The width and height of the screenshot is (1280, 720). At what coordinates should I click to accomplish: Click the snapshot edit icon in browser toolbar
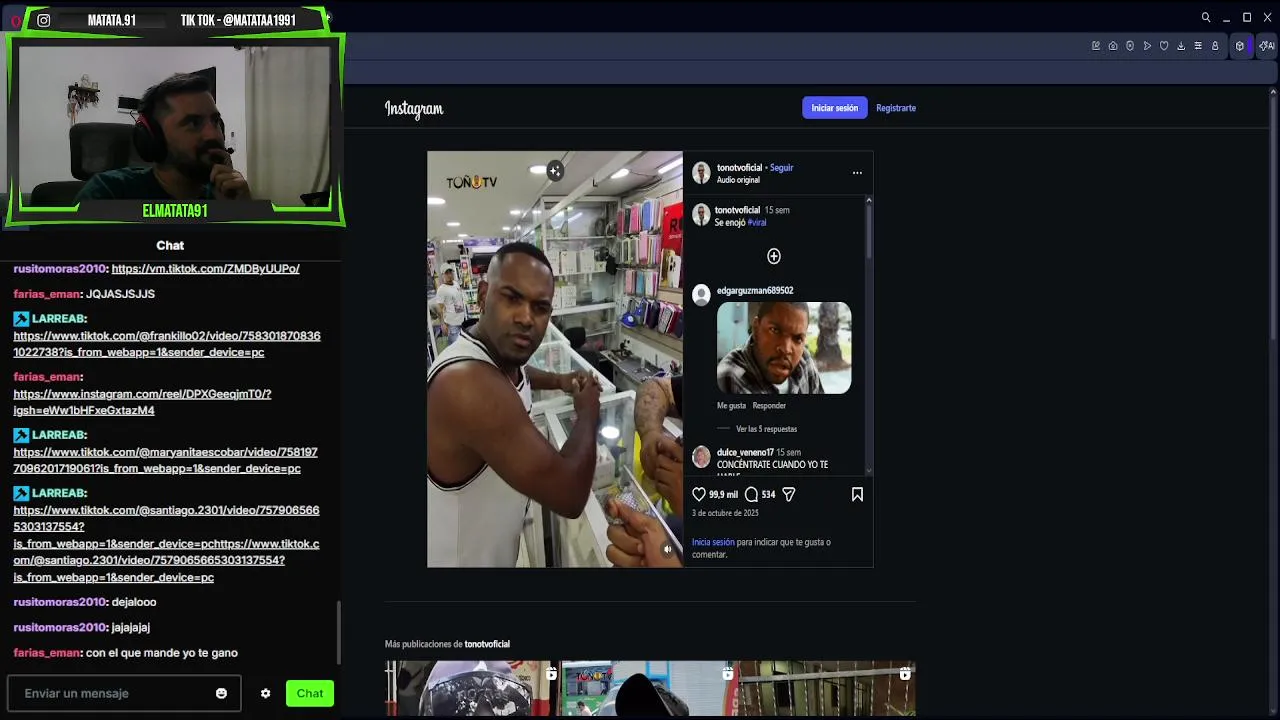1096,46
